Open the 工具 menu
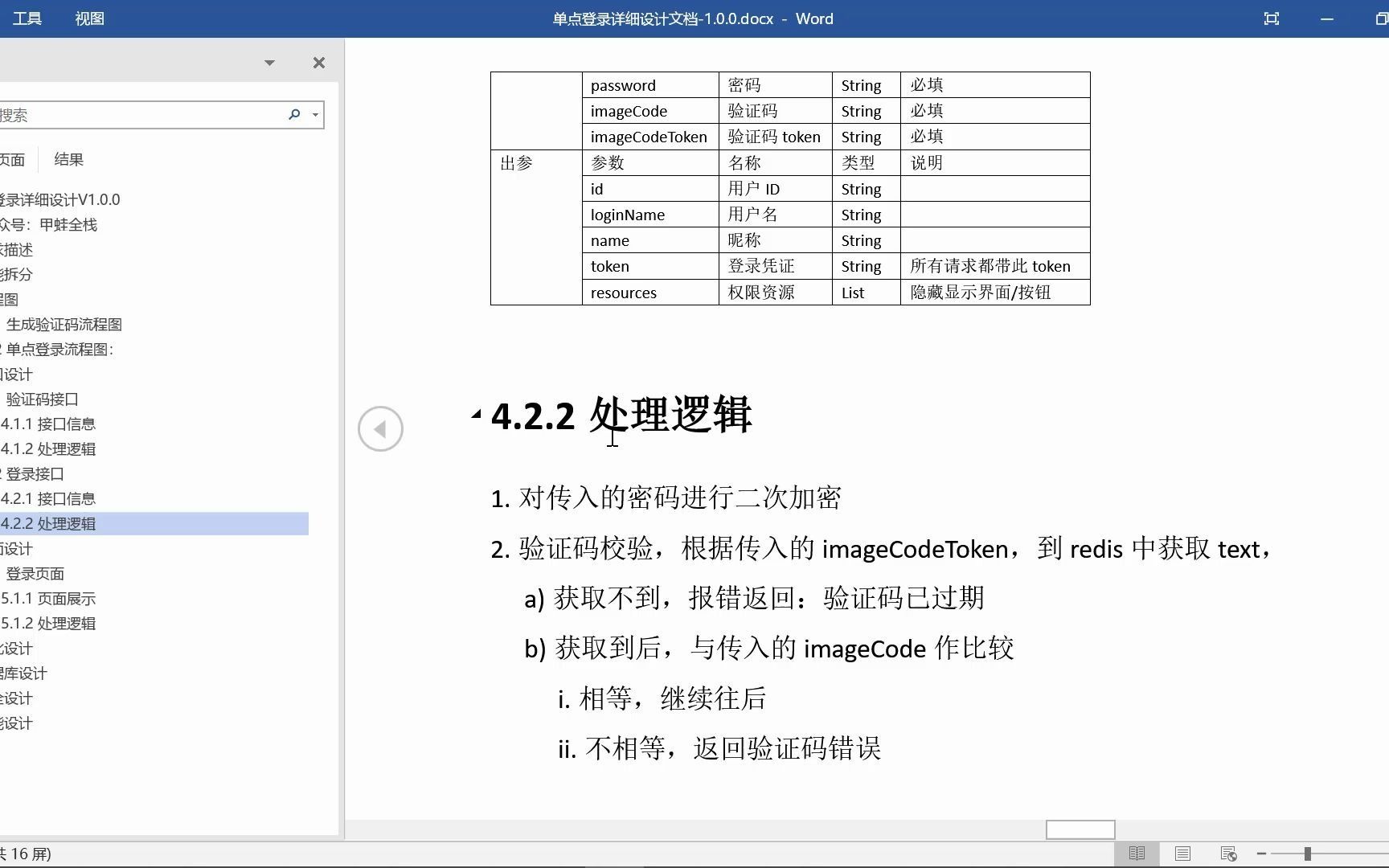This screenshot has width=1389, height=868. coord(27,18)
